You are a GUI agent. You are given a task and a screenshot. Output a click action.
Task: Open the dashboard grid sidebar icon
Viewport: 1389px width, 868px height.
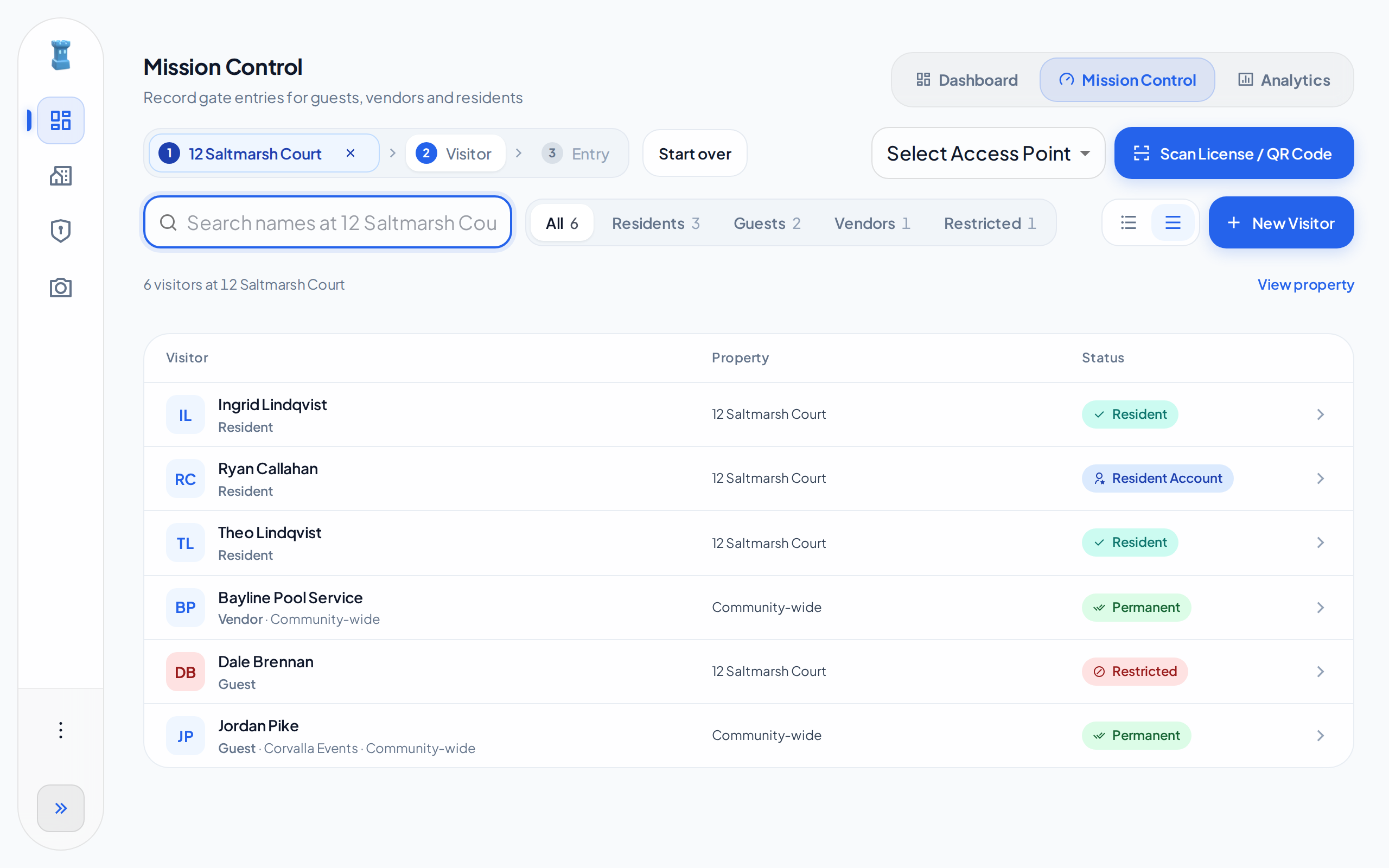[x=61, y=120]
